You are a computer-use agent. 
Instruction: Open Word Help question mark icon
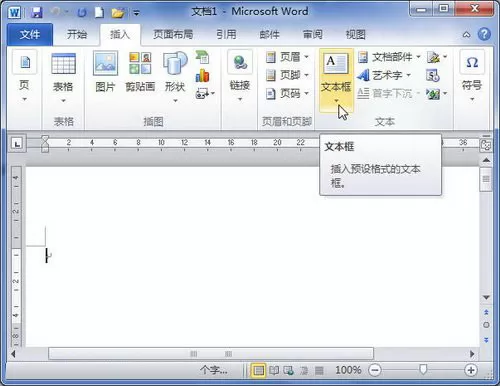pyautogui.click(x=484, y=34)
